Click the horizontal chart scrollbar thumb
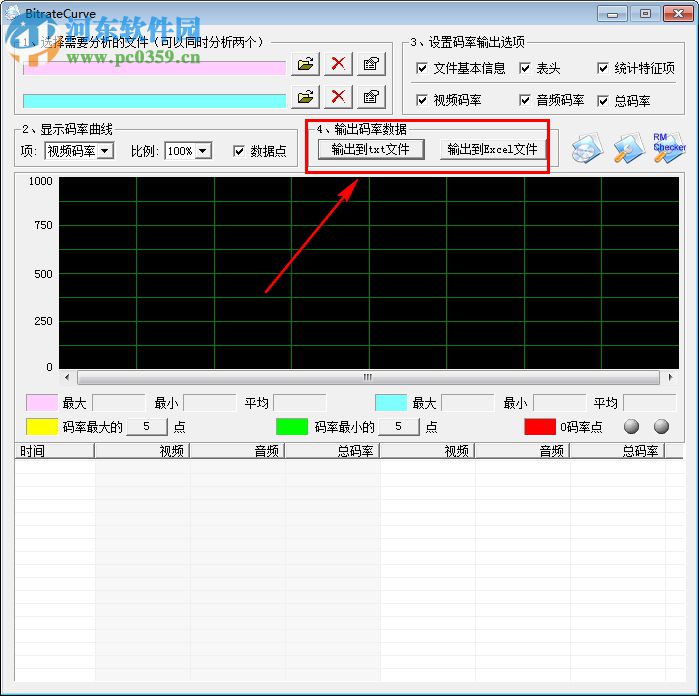 click(x=368, y=378)
